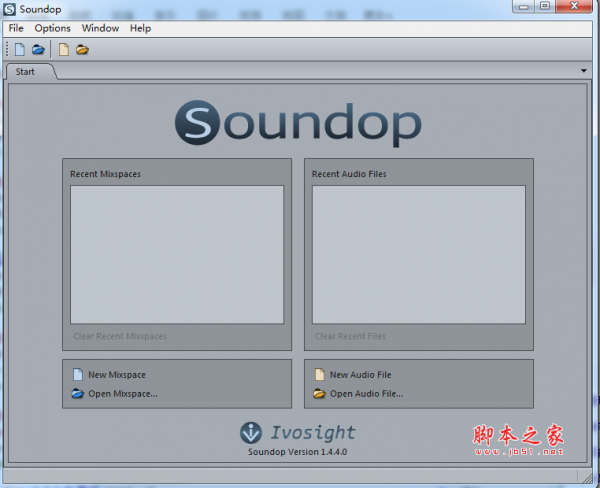Select New Audio File link
This screenshot has height=488, width=600.
[360, 375]
